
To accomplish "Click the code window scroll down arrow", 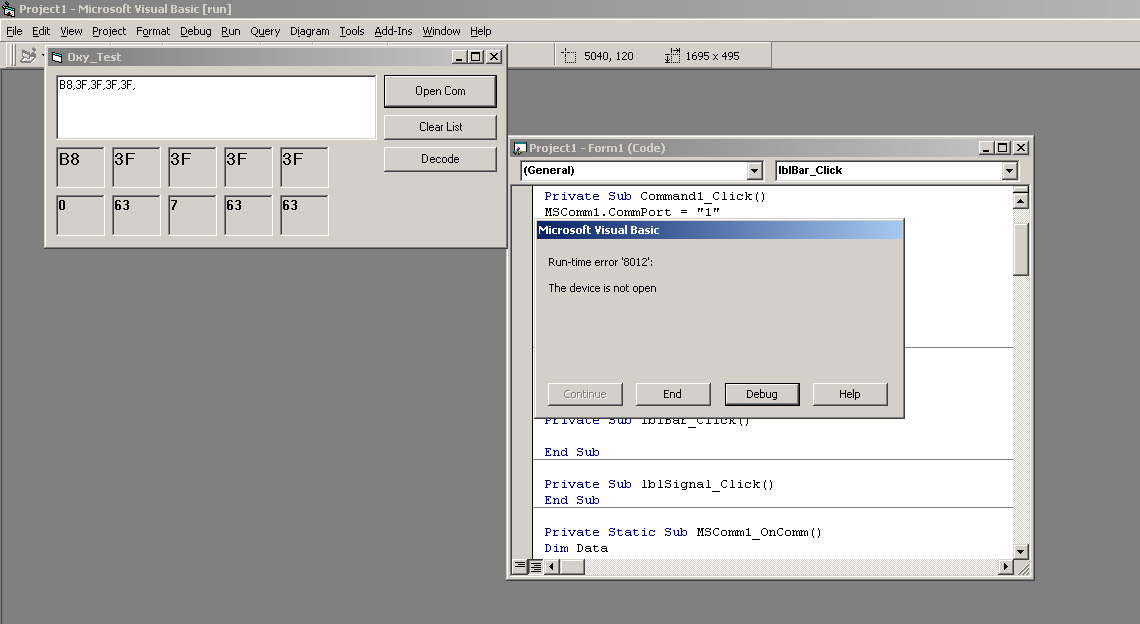I will tap(1021, 551).
